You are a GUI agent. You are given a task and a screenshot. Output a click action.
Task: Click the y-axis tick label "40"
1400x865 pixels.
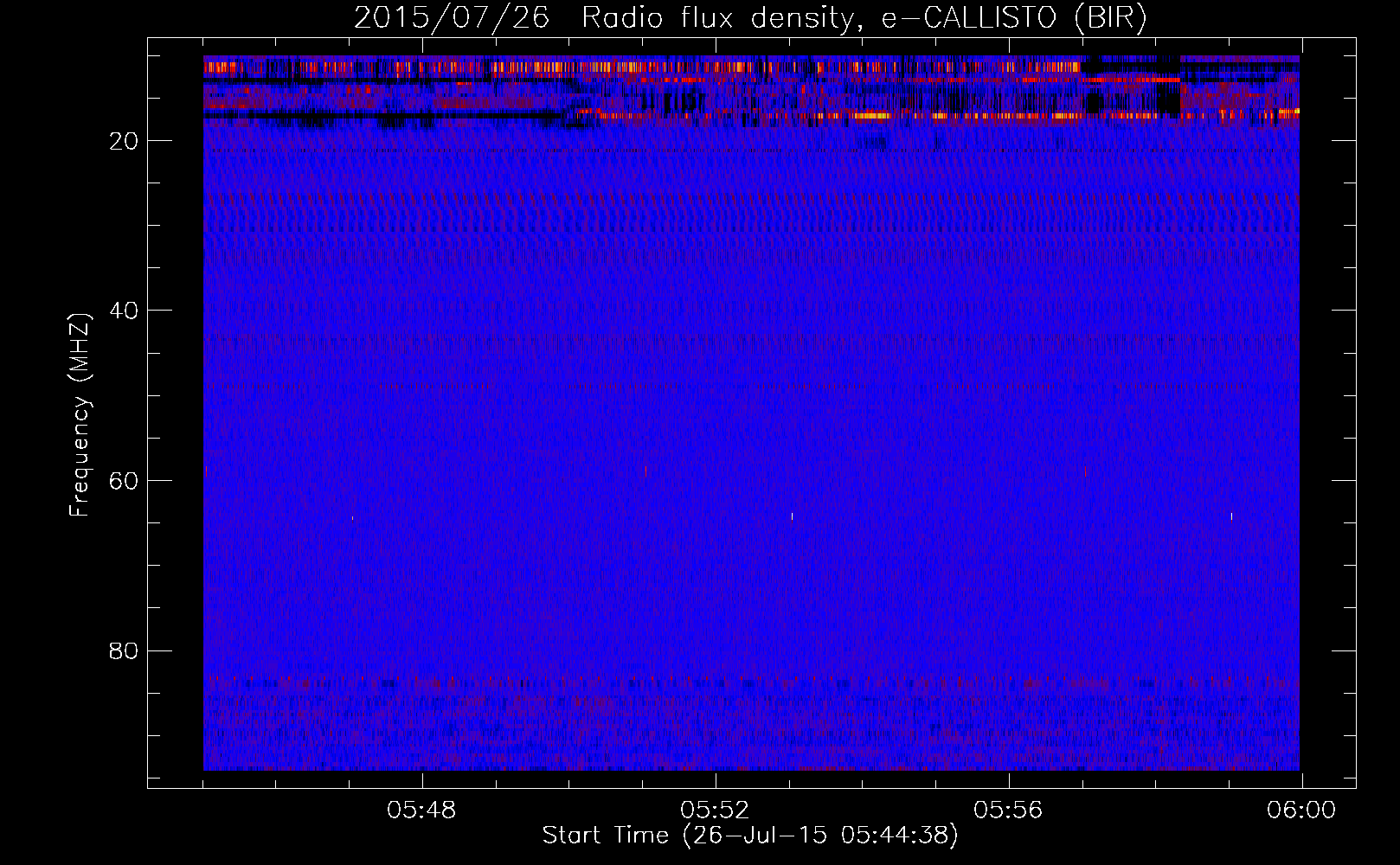click(x=125, y=311)
